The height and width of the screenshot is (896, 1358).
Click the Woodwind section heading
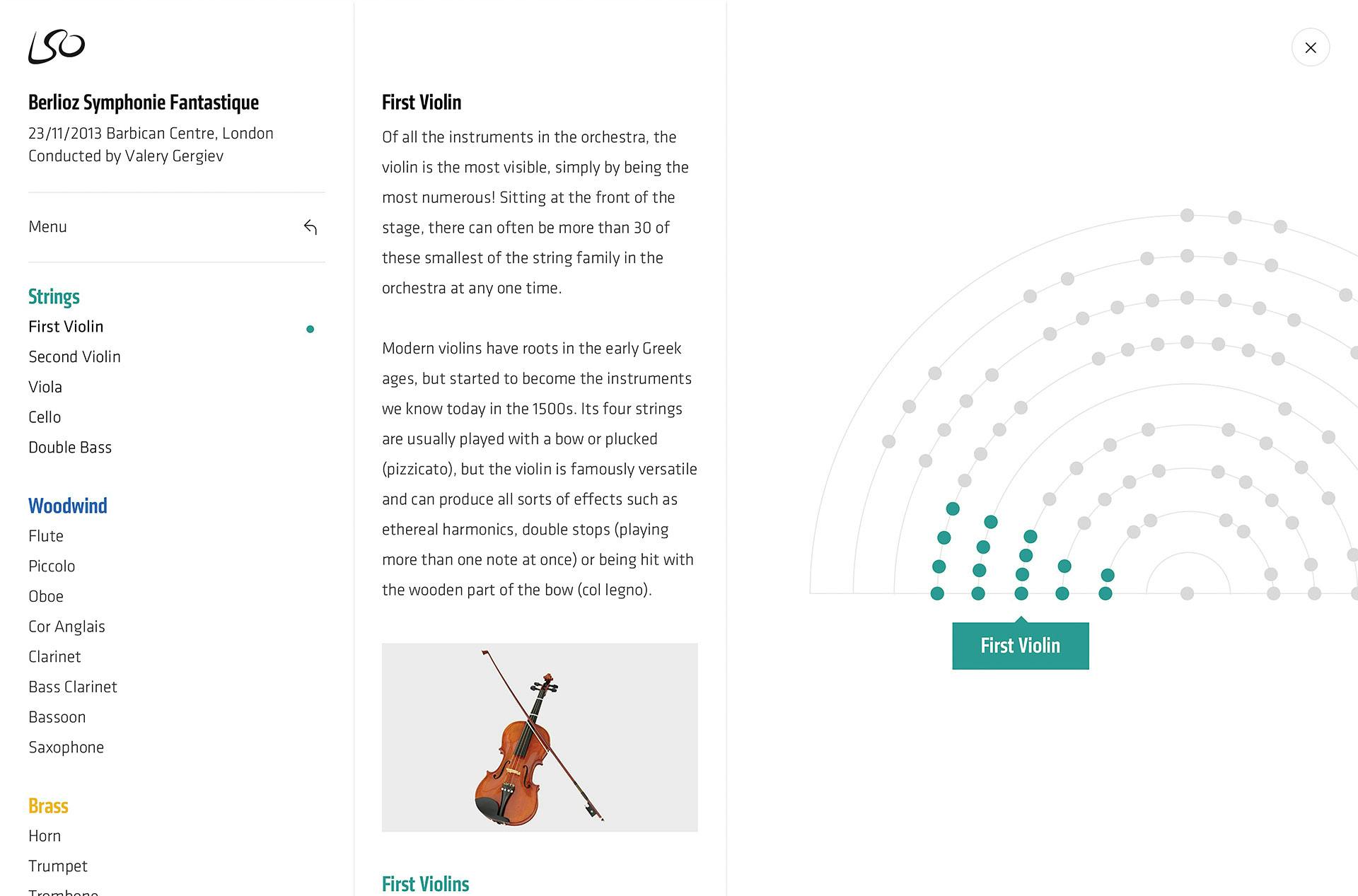(x=68, y=506)
